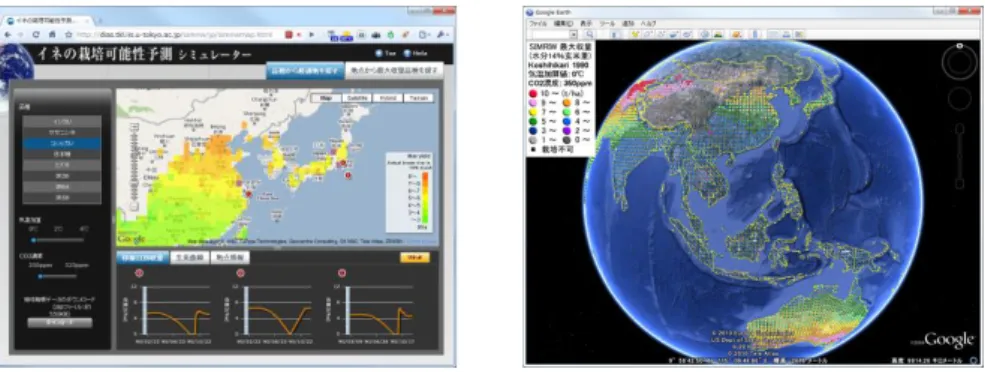Image resolution: width=985 pixels, height=372 pixels.
Task: Reload the rice simulator page
Action: (x=36, y=35)
